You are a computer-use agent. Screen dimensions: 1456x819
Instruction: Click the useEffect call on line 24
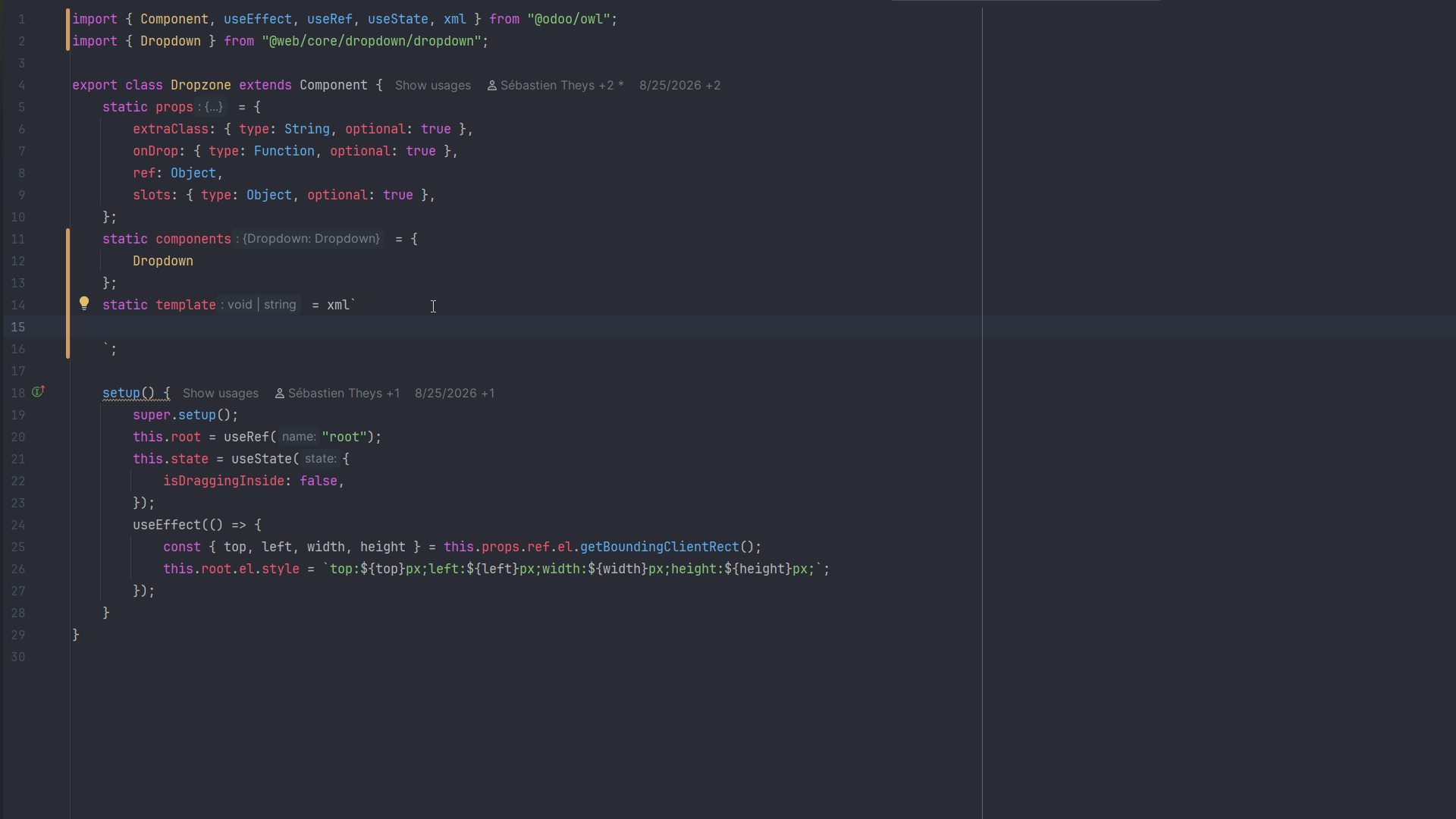coord(167,525)
